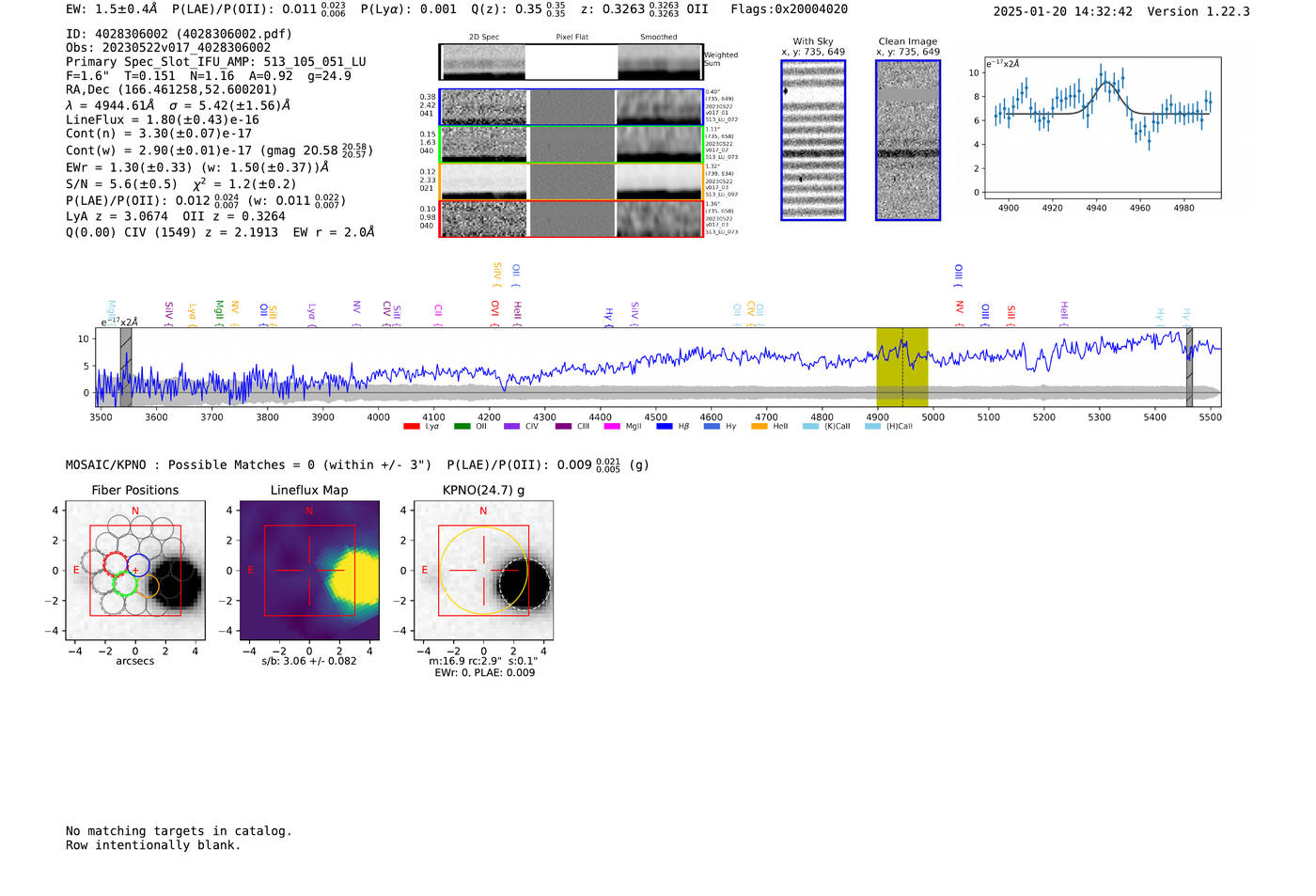The width and height of the screenshot is (1316, 896).
Task: Select the green dashed fiber circle
Action: pos(124,584)
